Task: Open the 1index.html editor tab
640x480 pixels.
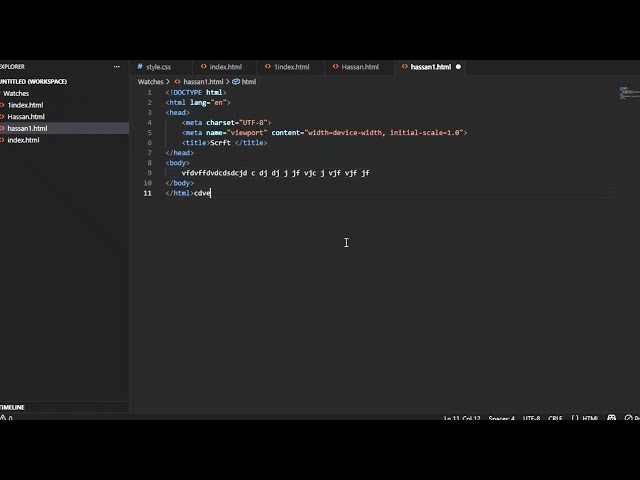Action: tap(291, 67)
